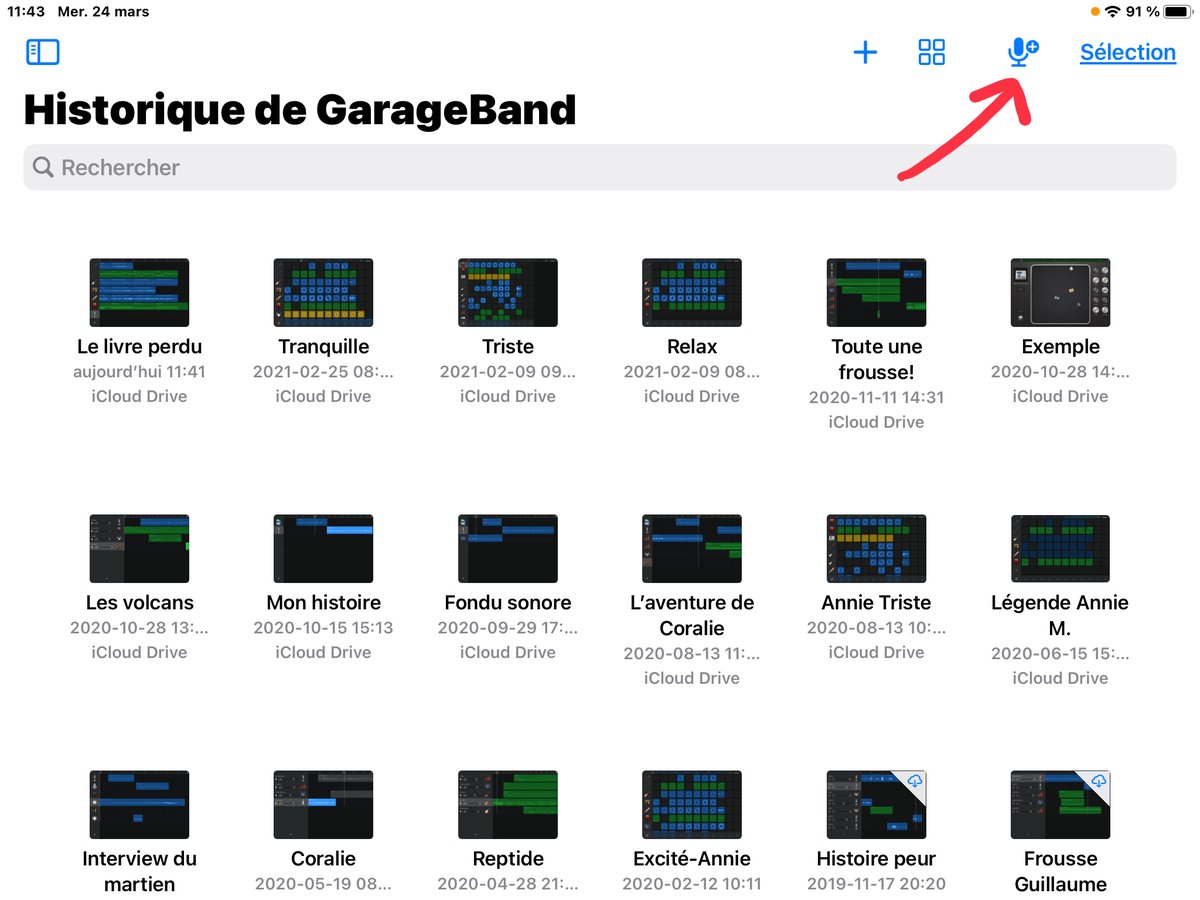Select the 'Excité-Annie' title text

click(692, 859)
